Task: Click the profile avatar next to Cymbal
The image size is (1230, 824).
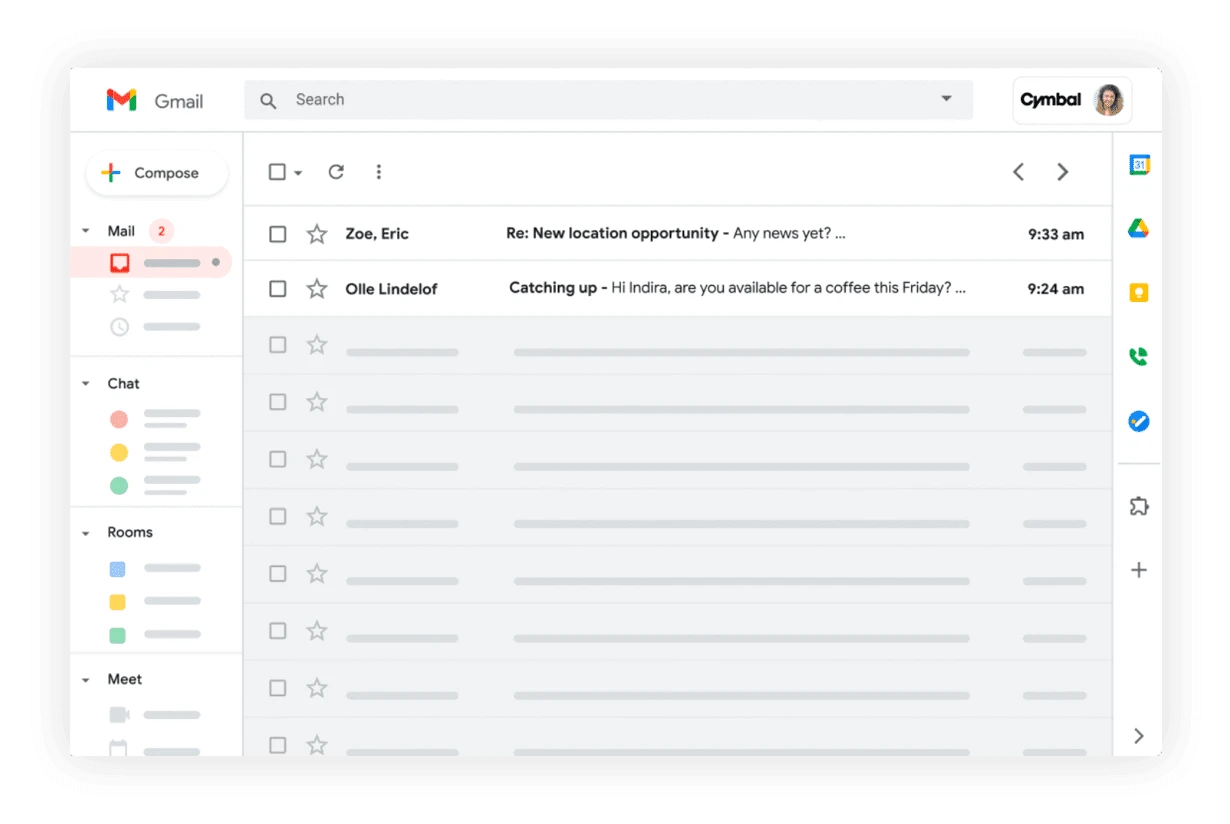Action: coord(1108,100)
